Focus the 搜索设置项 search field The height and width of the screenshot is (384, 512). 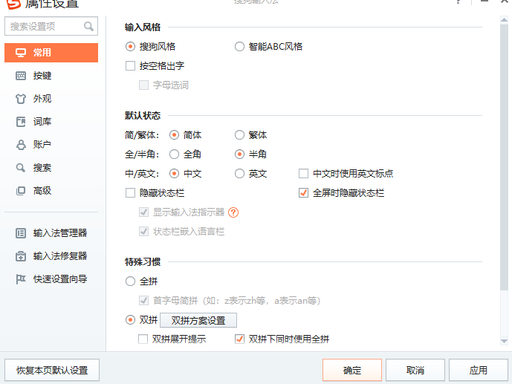pyautogui.click(x=51, y=26)
